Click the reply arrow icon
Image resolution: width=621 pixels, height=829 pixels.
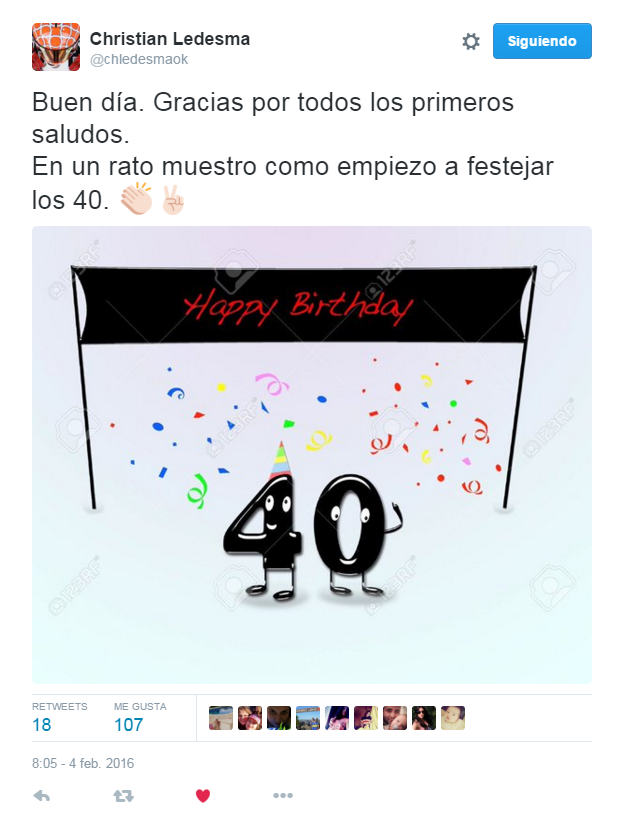[x=42, y=796]
